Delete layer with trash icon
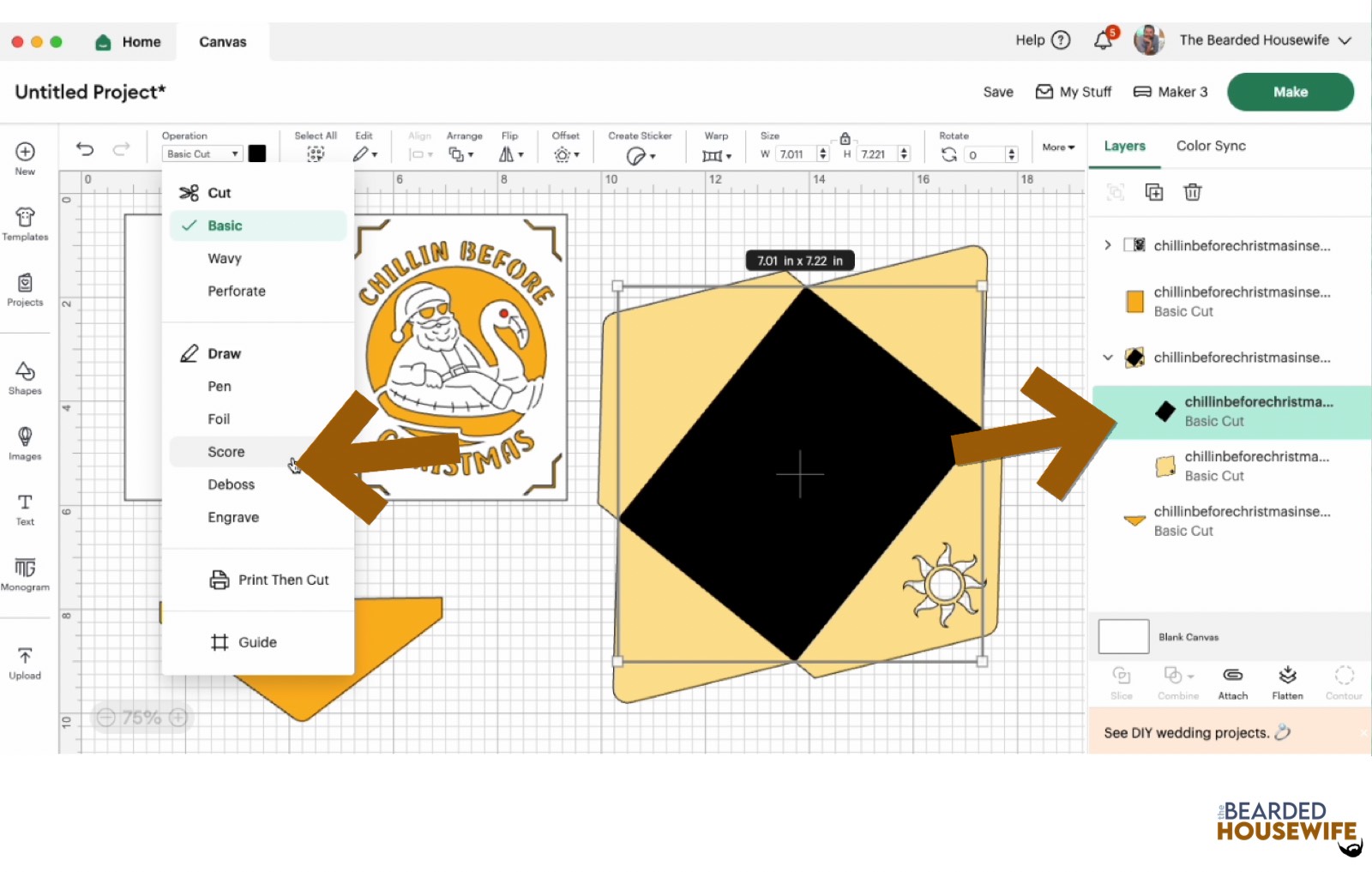1372x872 pixels. (x=1193, y=192)
